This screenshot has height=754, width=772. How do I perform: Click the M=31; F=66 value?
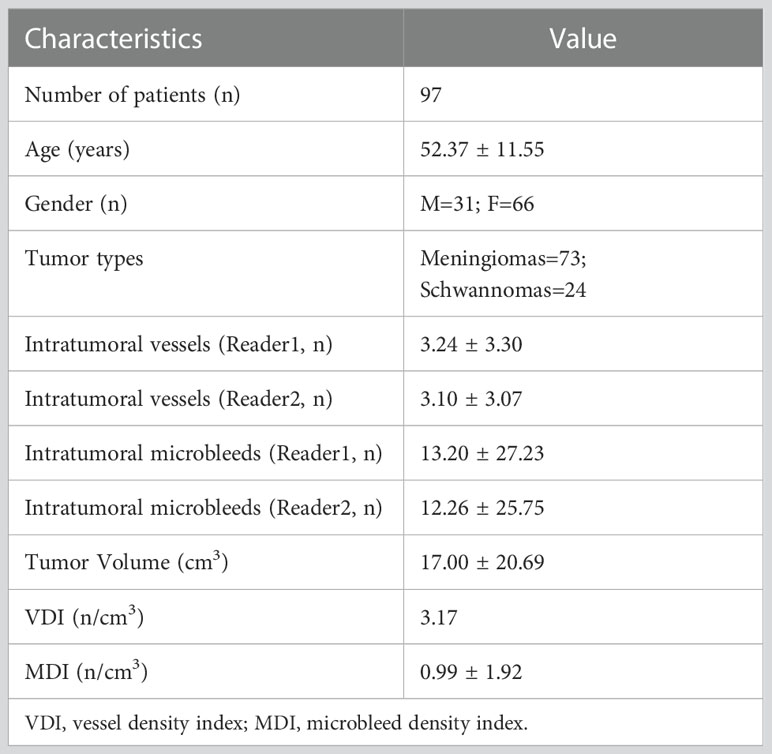coord(477,204)
